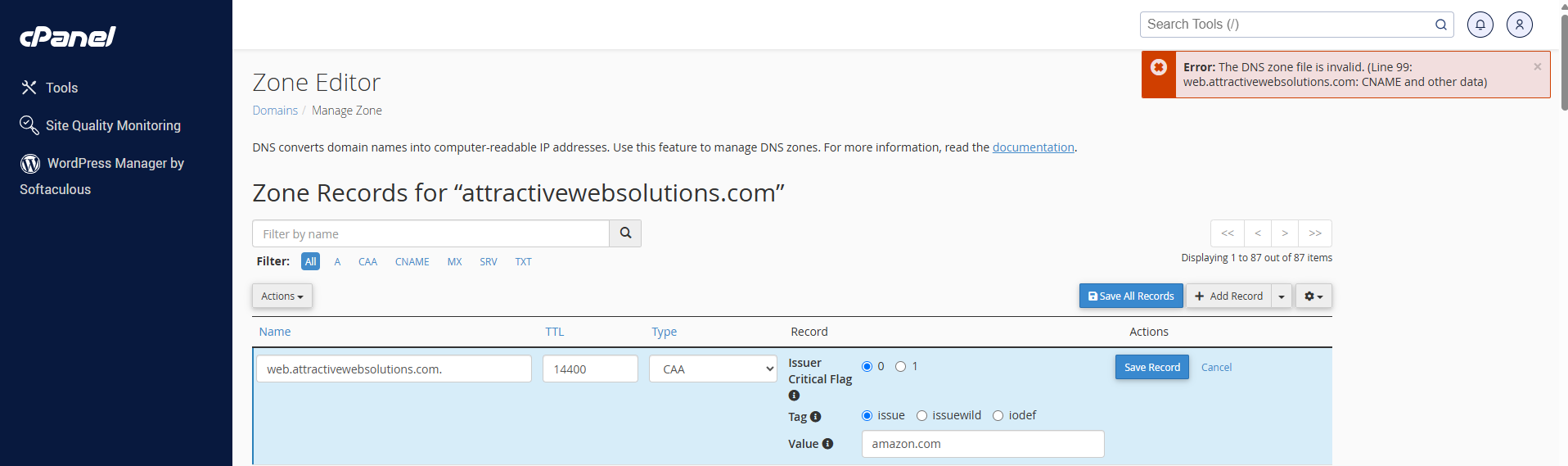Open the documentation link
The width and height of the screenshot is (1568, 466).
click(1033, 147)
